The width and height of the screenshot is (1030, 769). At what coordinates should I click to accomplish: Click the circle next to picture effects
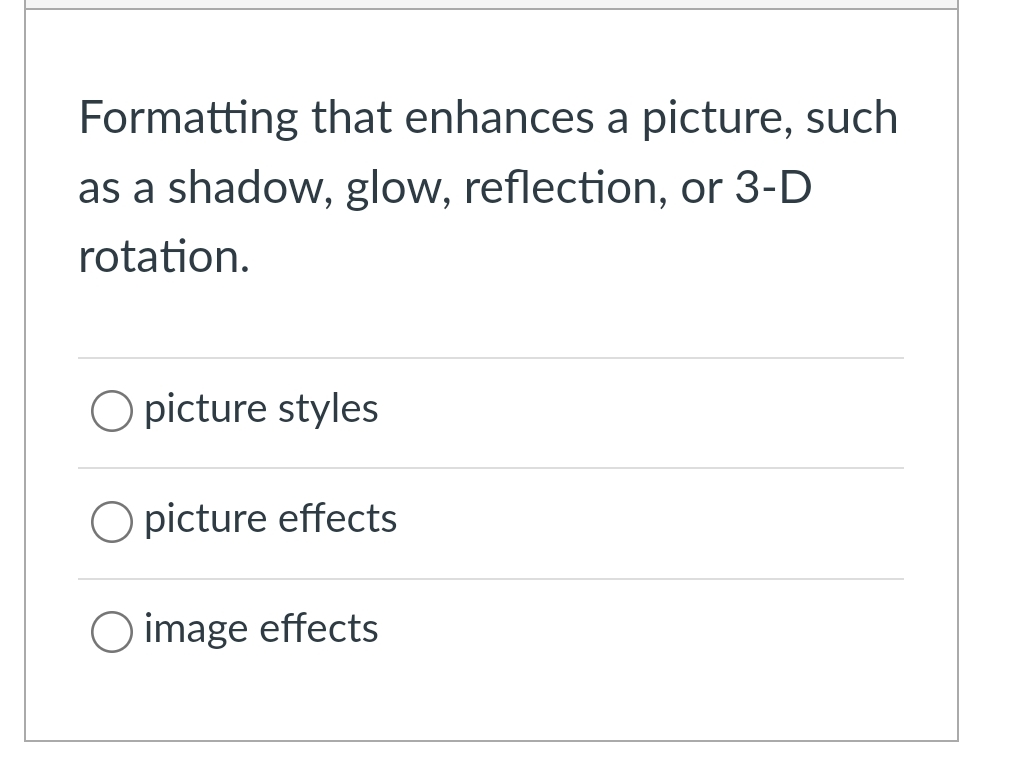112,521
